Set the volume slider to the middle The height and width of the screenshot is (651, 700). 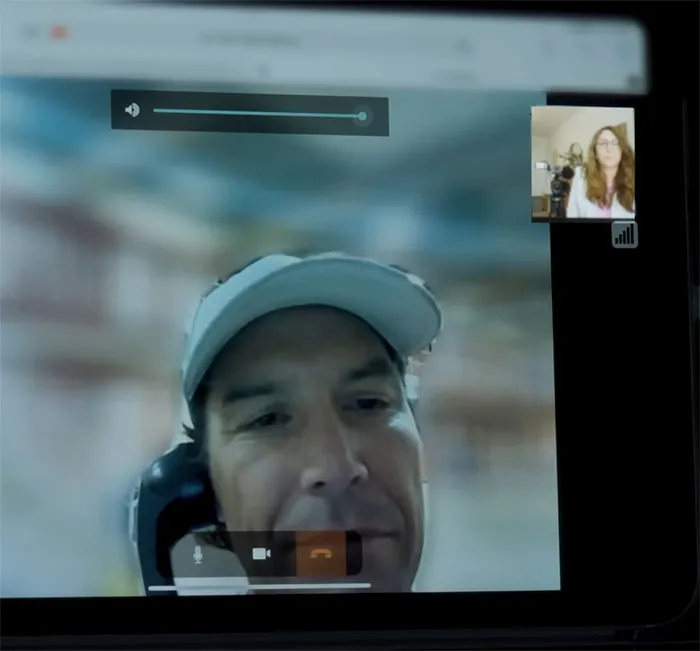pos(258,113)
